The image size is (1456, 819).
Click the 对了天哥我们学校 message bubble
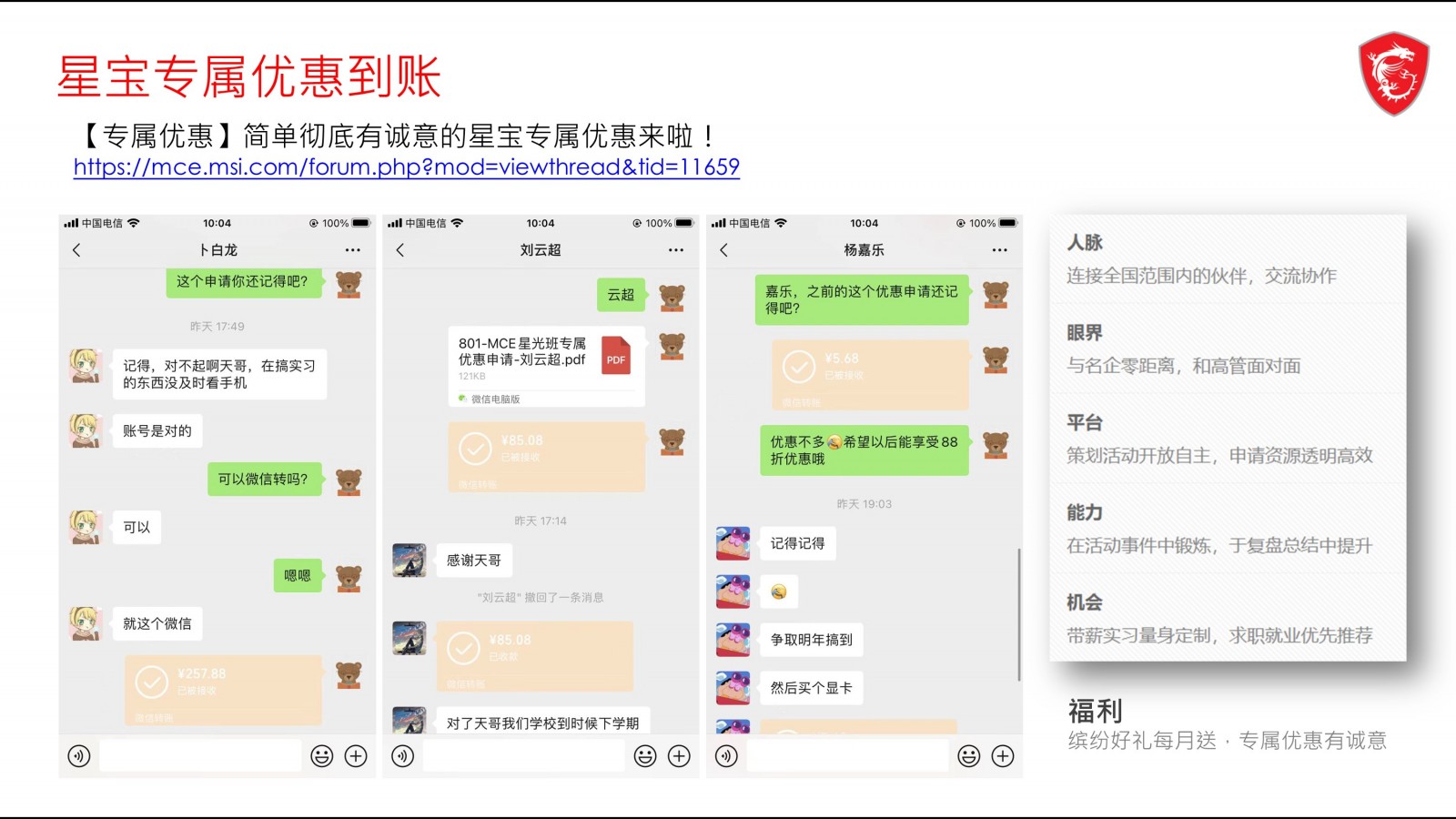click(x=543, y=722)
